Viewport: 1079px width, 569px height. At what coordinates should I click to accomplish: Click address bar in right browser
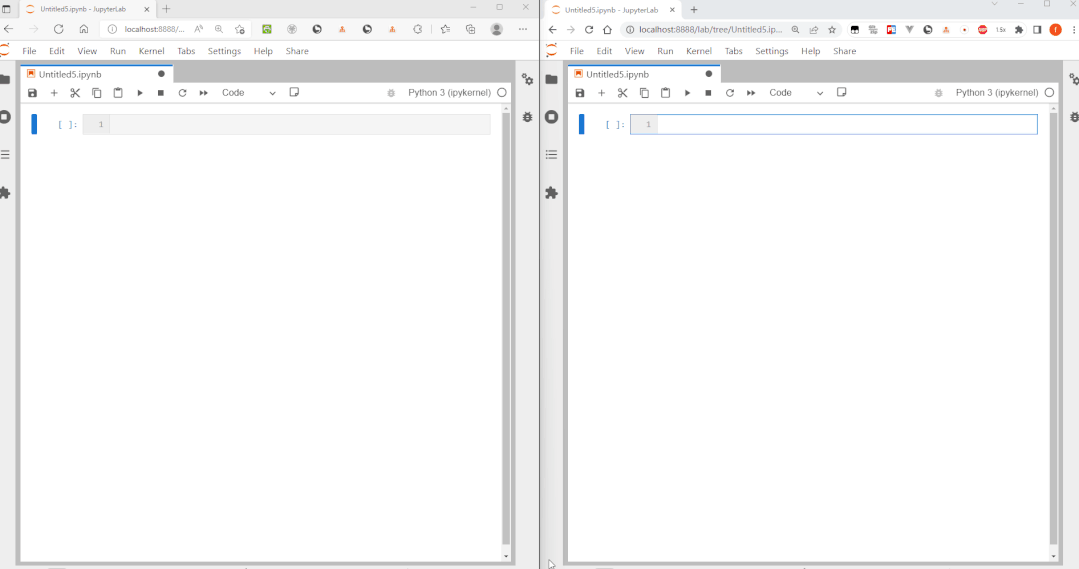(710, 30)
